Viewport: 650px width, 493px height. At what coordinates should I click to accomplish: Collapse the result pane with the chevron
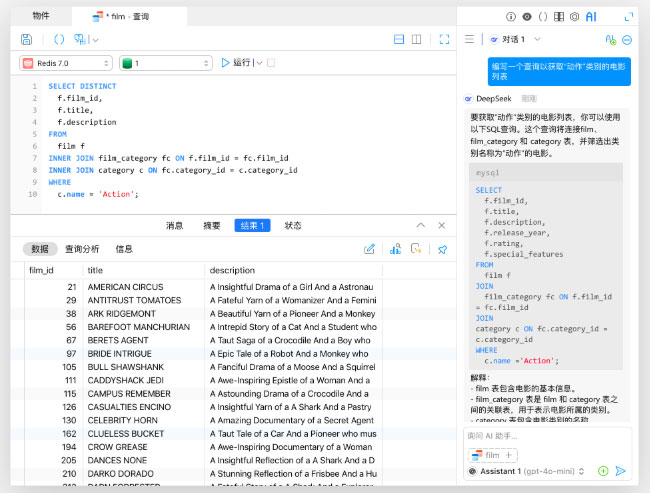421,225
